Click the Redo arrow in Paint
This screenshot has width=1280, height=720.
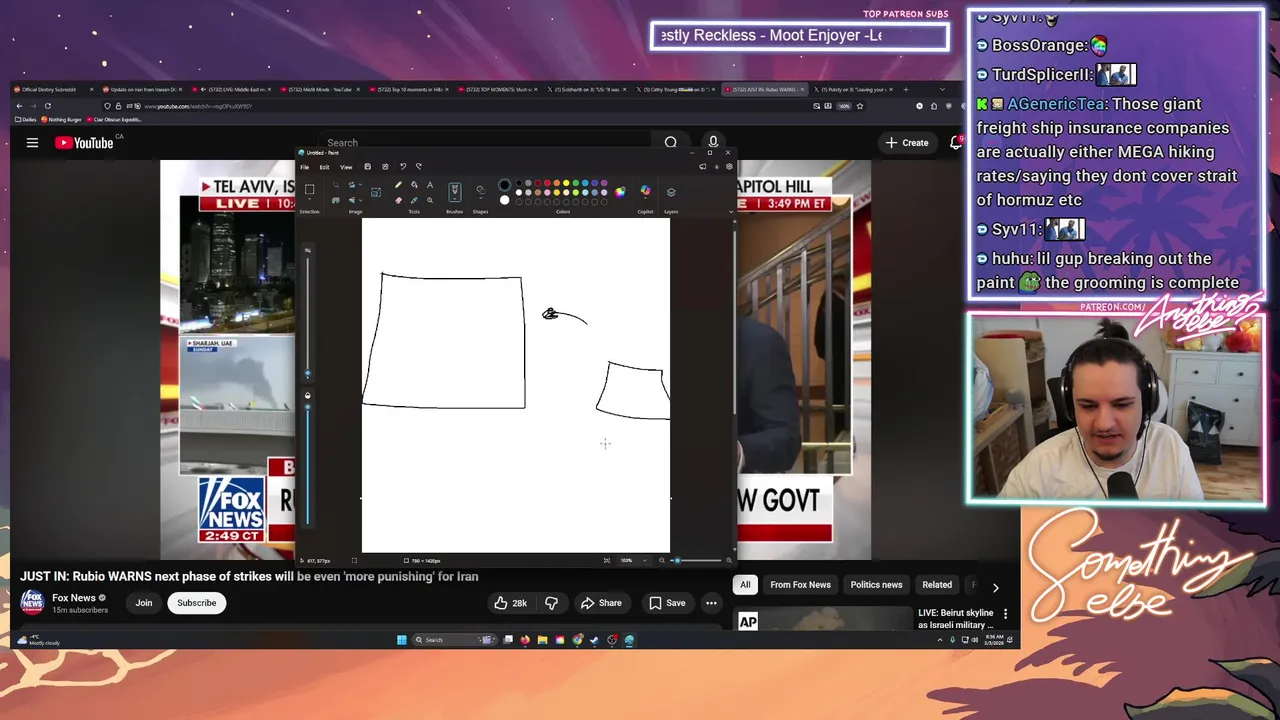(x=418, y=167)
